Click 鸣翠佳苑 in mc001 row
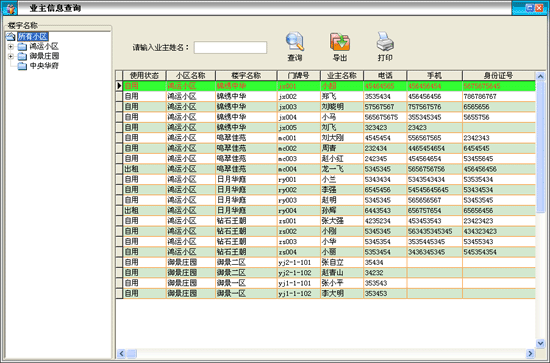 click(246, 138)
